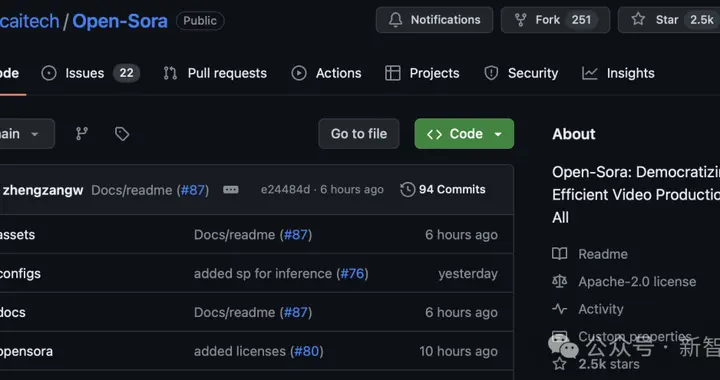Click the Security shield icon
The height and width of the screenshot is (380, 720).
point(491,73)
